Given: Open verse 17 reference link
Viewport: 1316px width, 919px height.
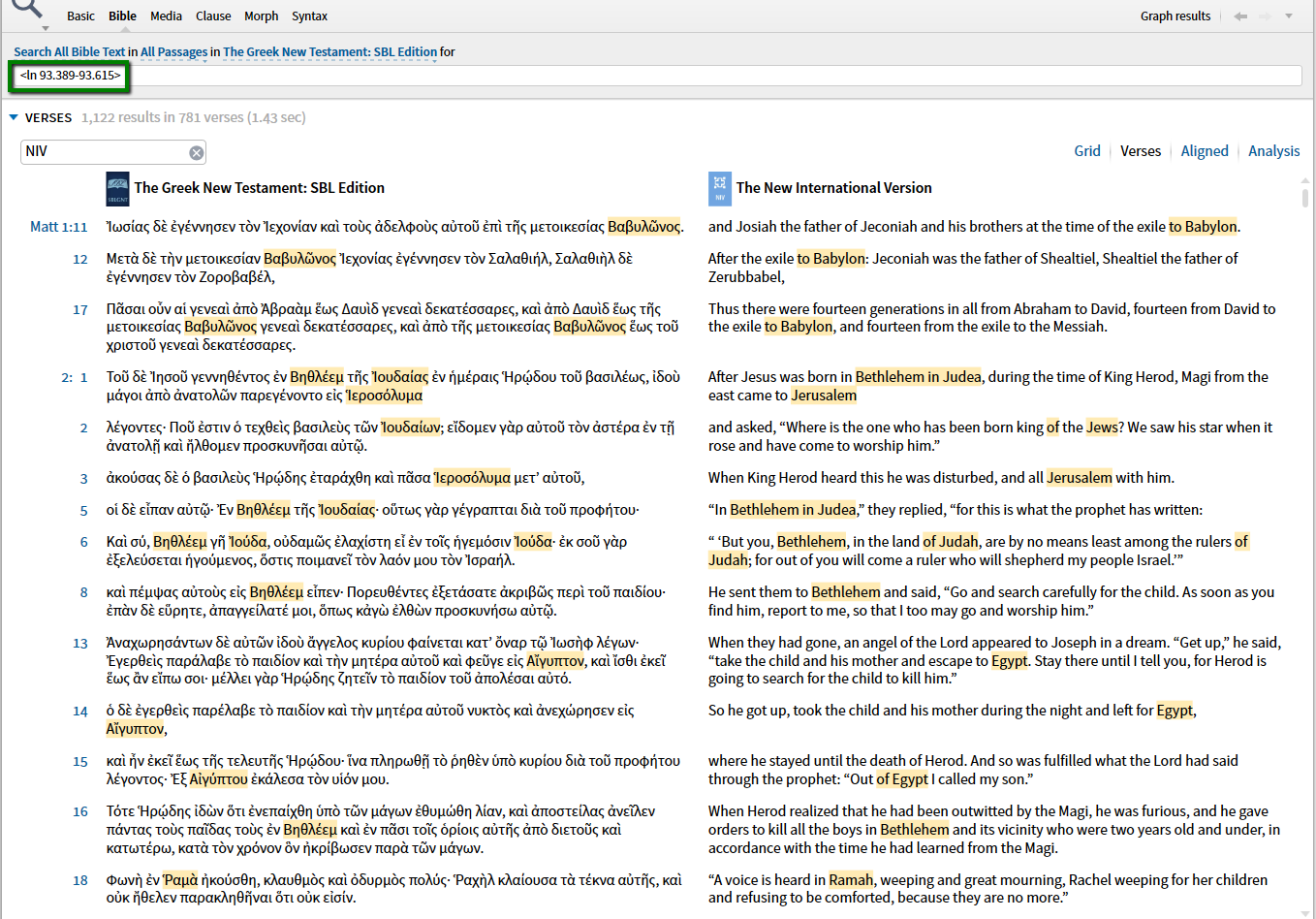Looking at the screenshot, I should [80, 309].
